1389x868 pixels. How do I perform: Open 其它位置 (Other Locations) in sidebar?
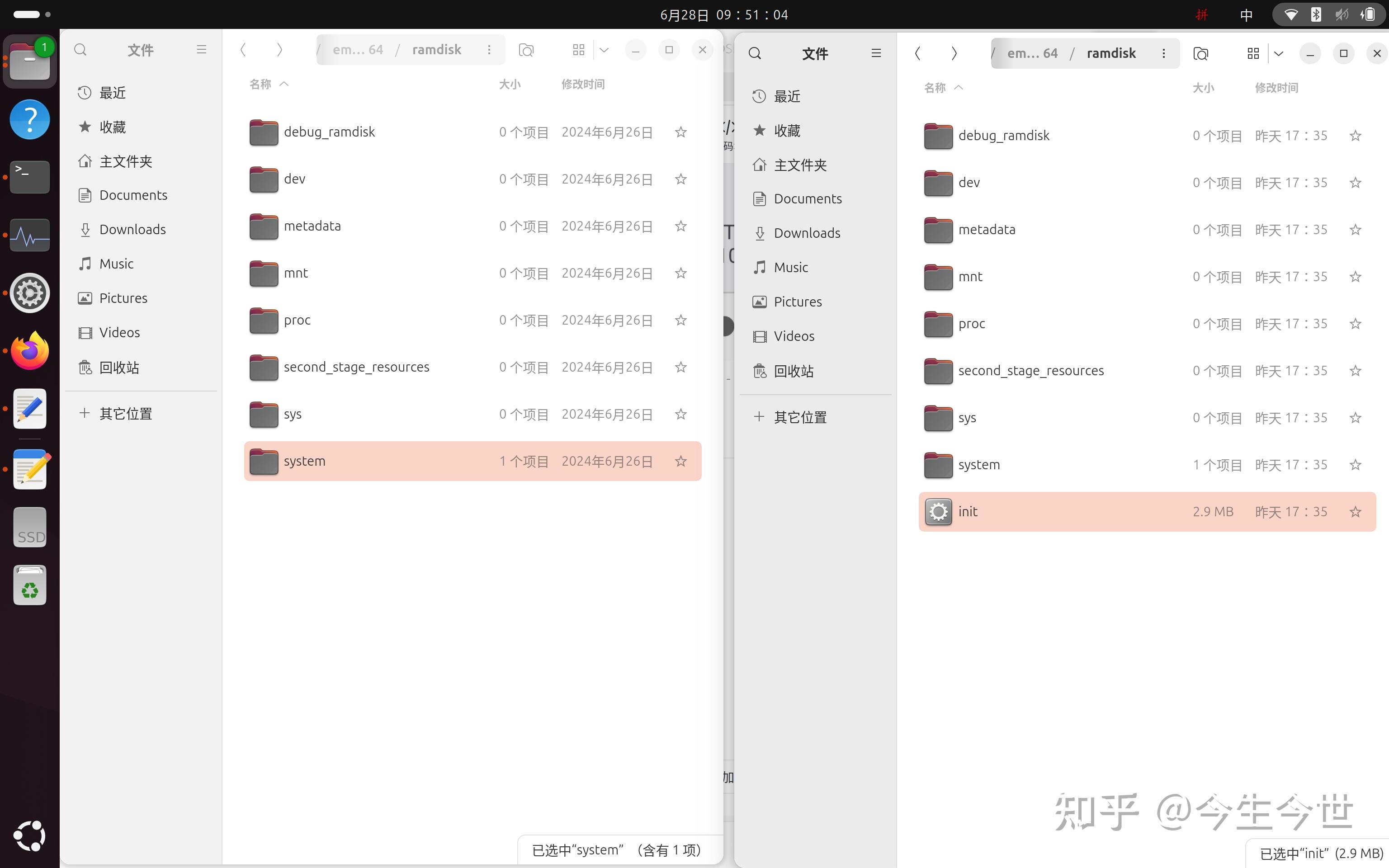coord(125,413)
